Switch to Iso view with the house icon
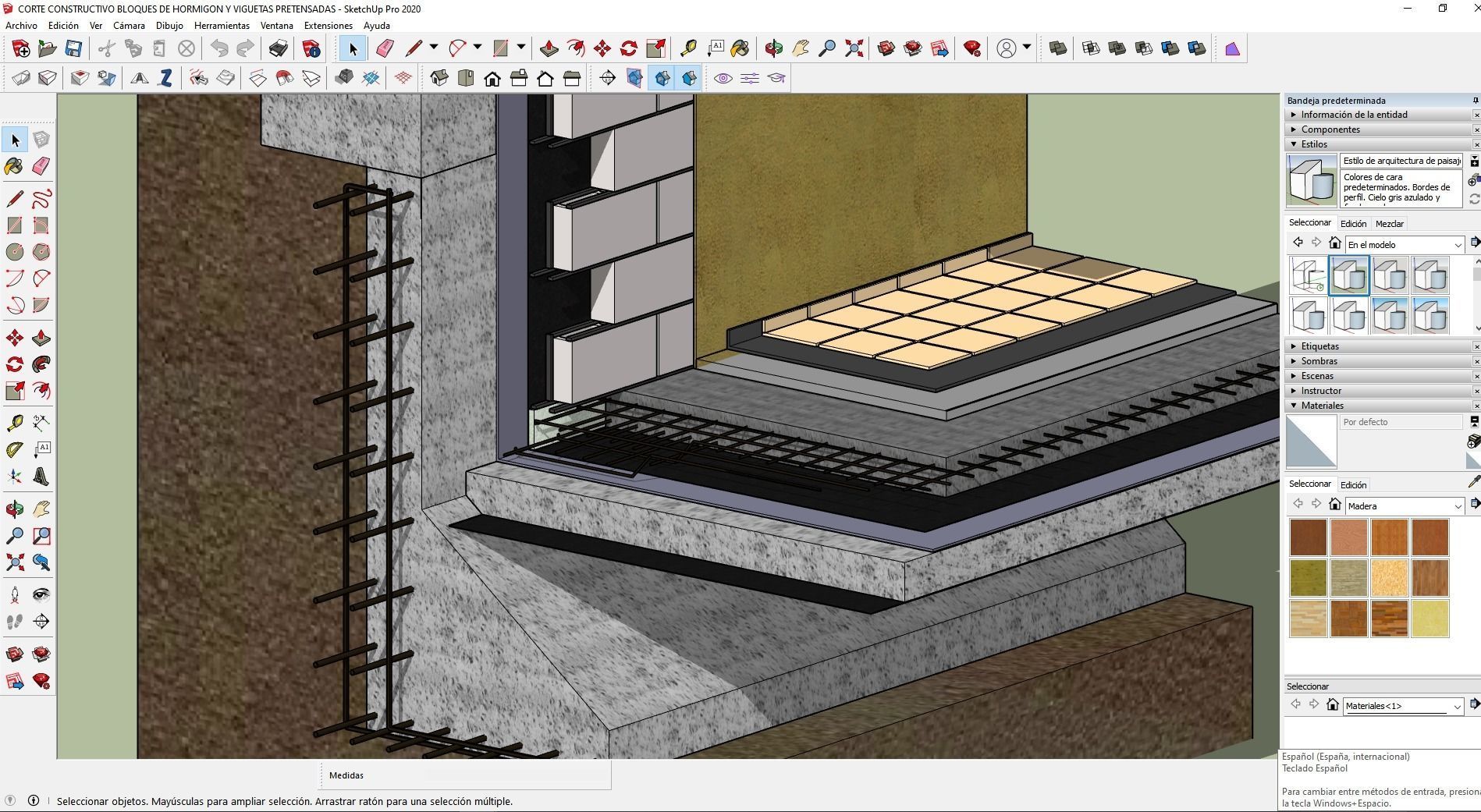Screen dimensions: 1481x812 [x=439, y=78]
